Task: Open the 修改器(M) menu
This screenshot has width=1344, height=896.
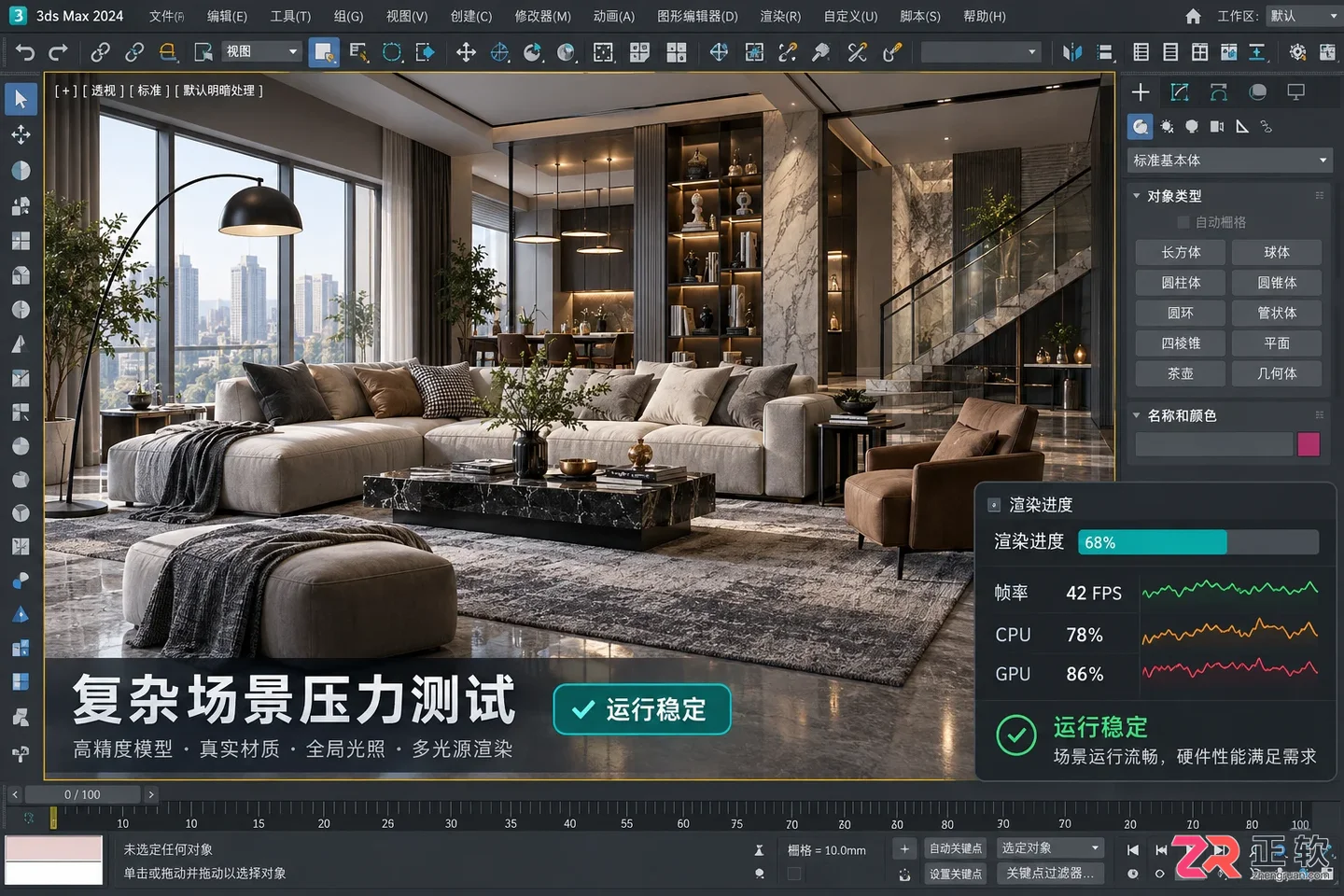Action: pos(542,16)
